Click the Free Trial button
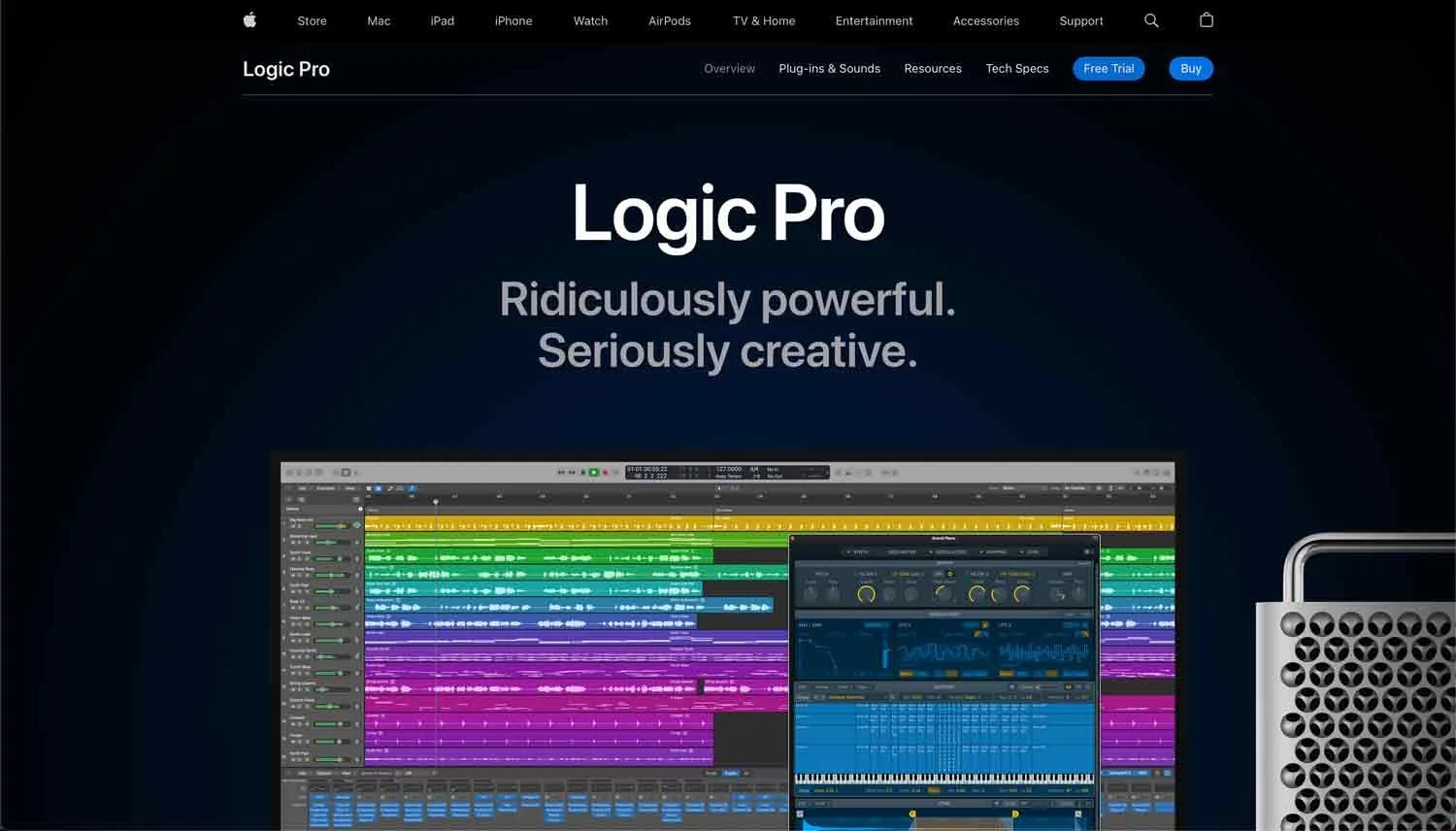The image size is (1456, 831). (x=1109, y=68)
